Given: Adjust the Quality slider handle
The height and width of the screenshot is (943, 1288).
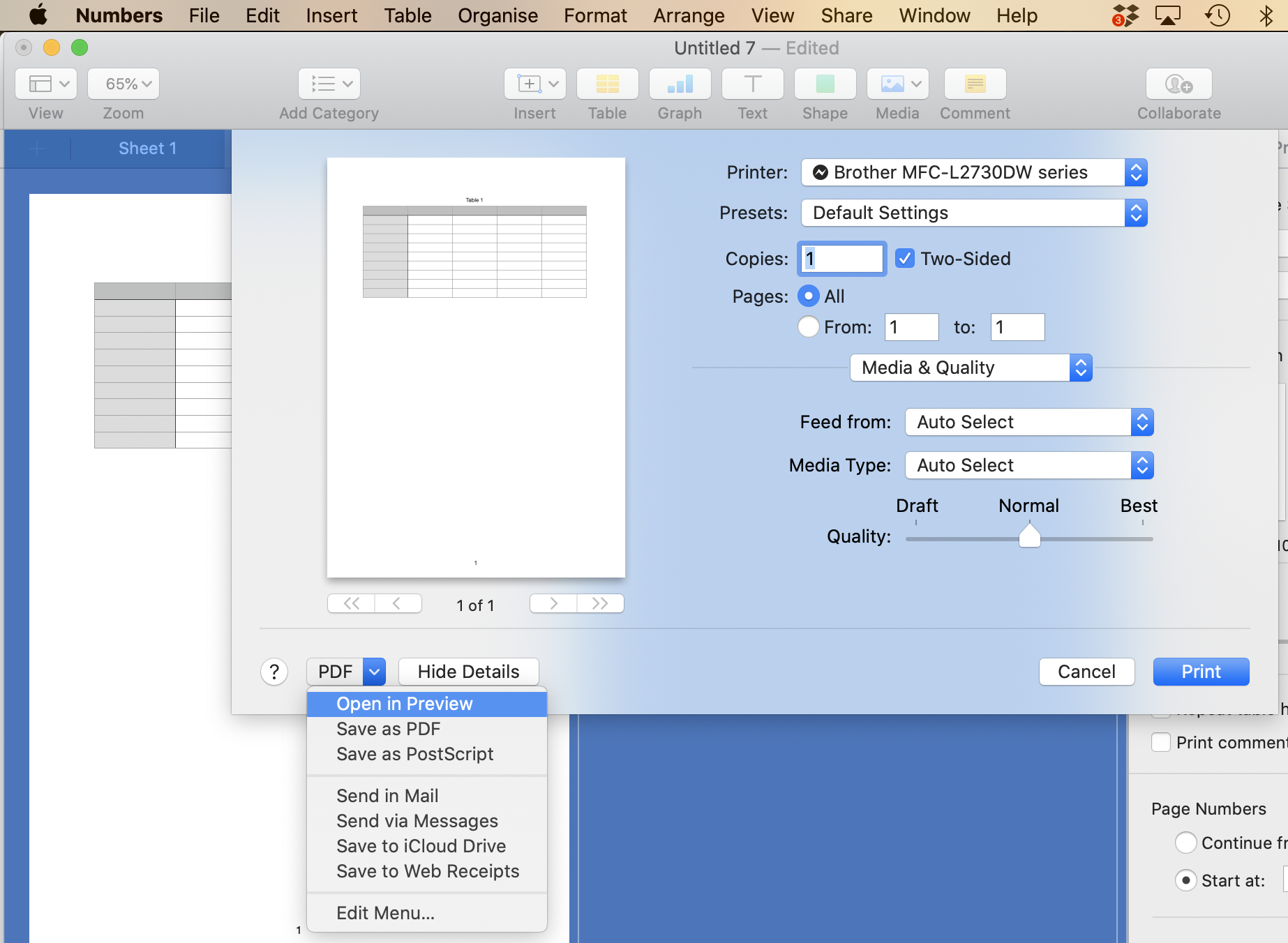Looking at the screenshot, I should [1029, 536].
